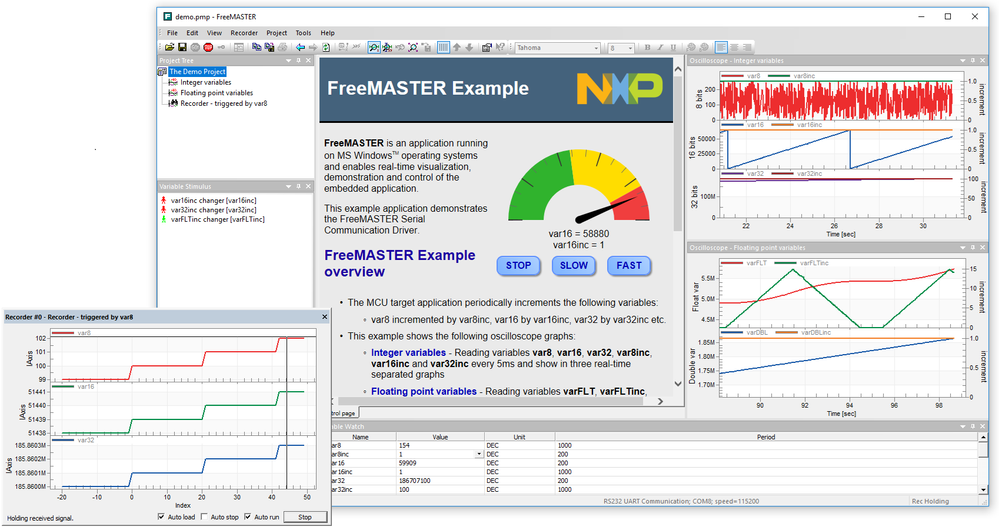Toggle the Auto load checkbox
This screenshot has height=527, width=999.
[x=161, y=517]
